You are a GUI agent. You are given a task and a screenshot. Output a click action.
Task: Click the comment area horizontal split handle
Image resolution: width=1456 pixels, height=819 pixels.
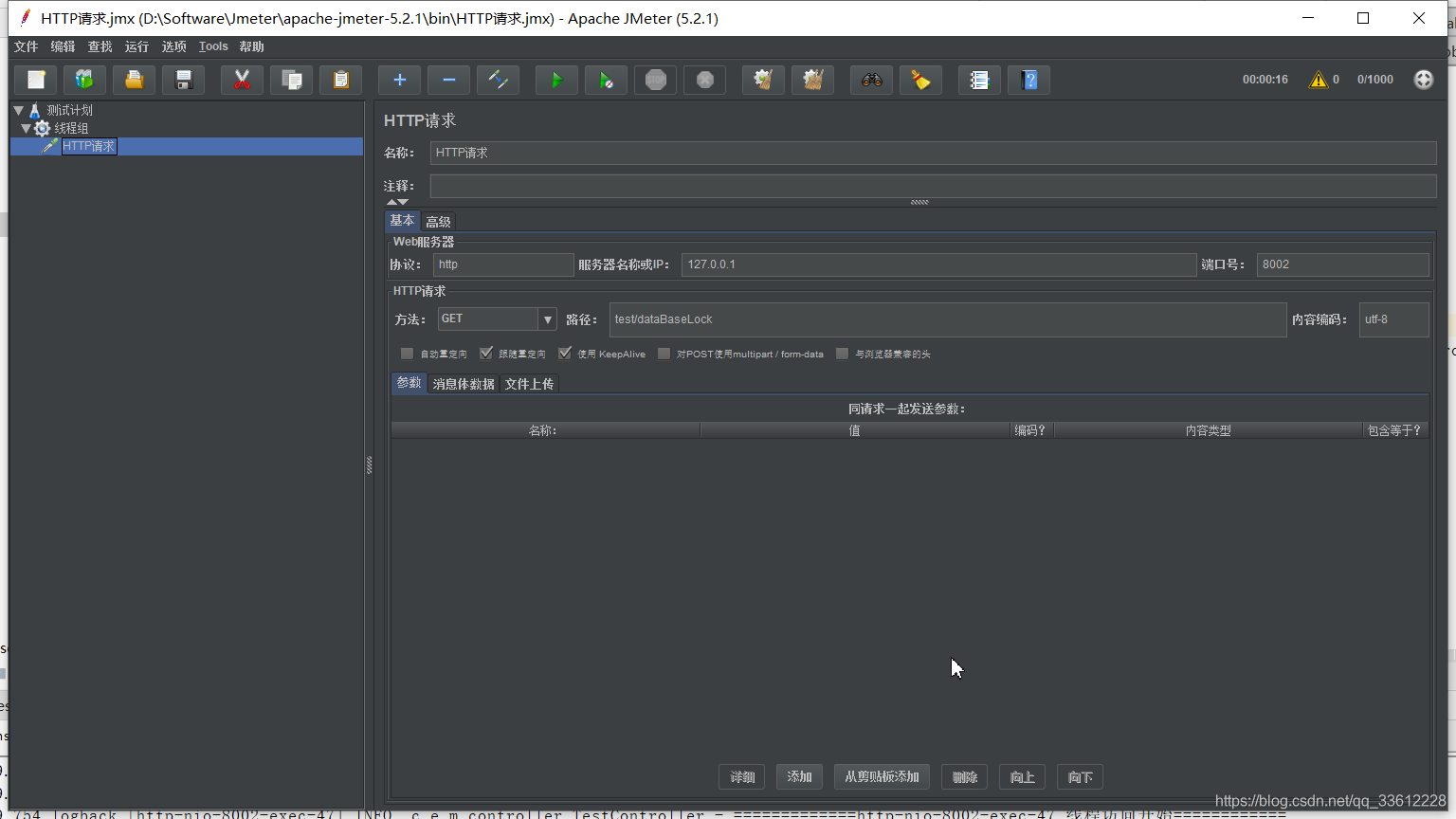(x=919, y=202)
